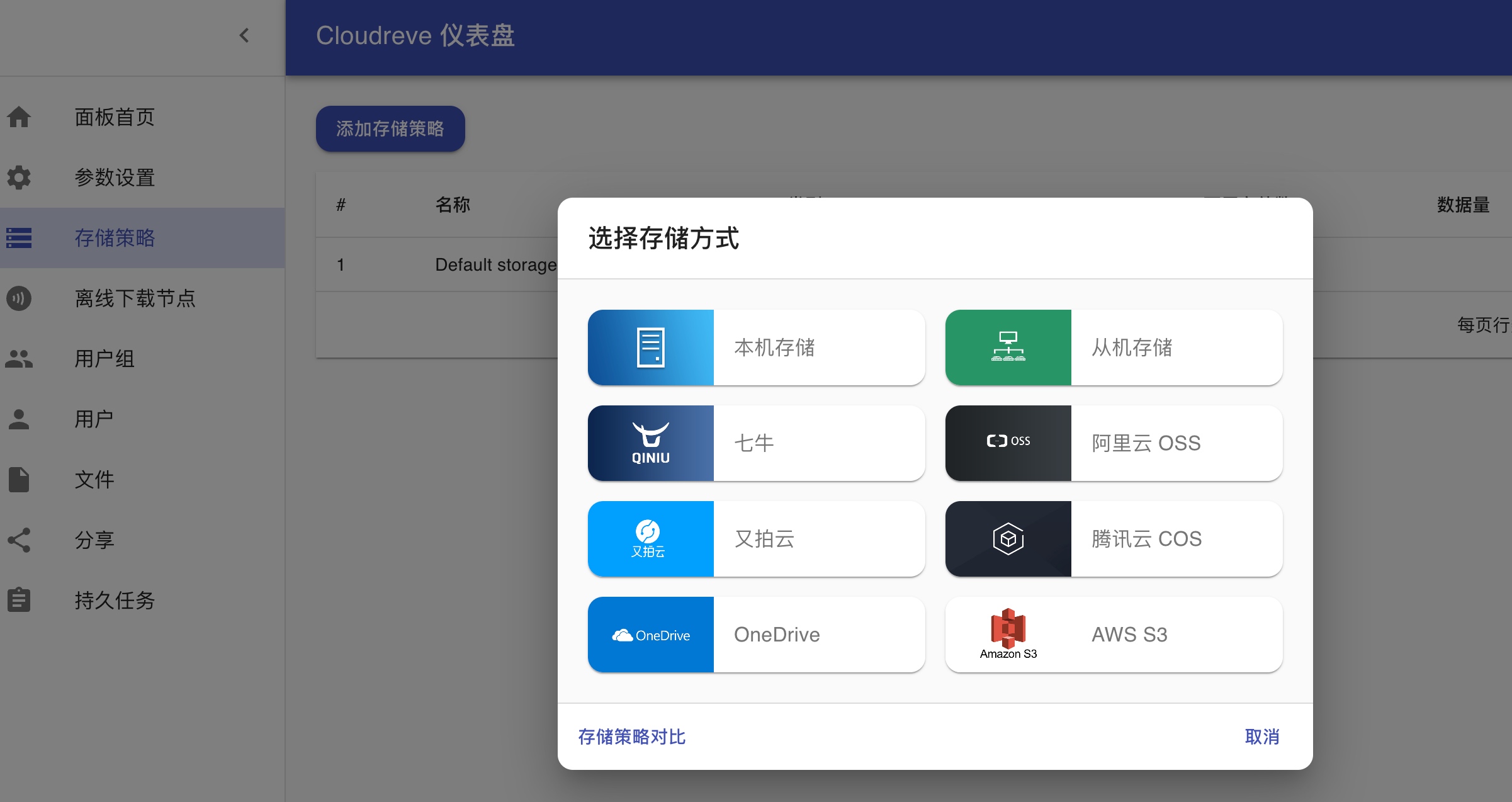
Task: Open 文件 menu item
Action: (142, 480)
